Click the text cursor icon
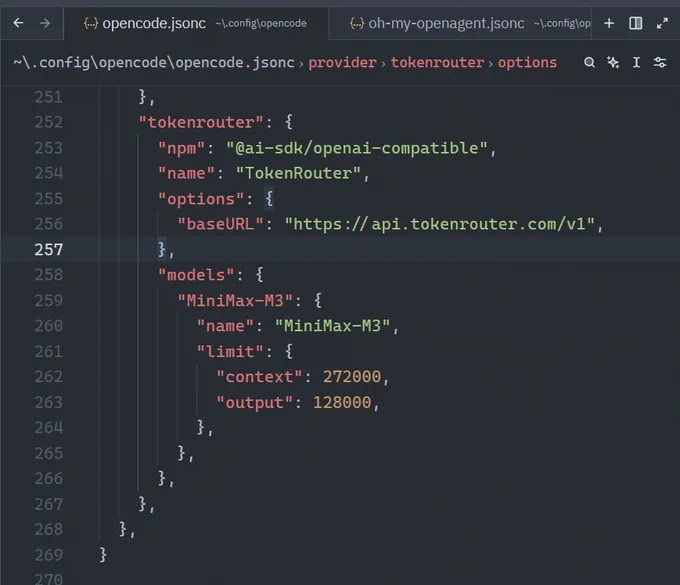Screen dimensions: 680x585 [636, 62]
